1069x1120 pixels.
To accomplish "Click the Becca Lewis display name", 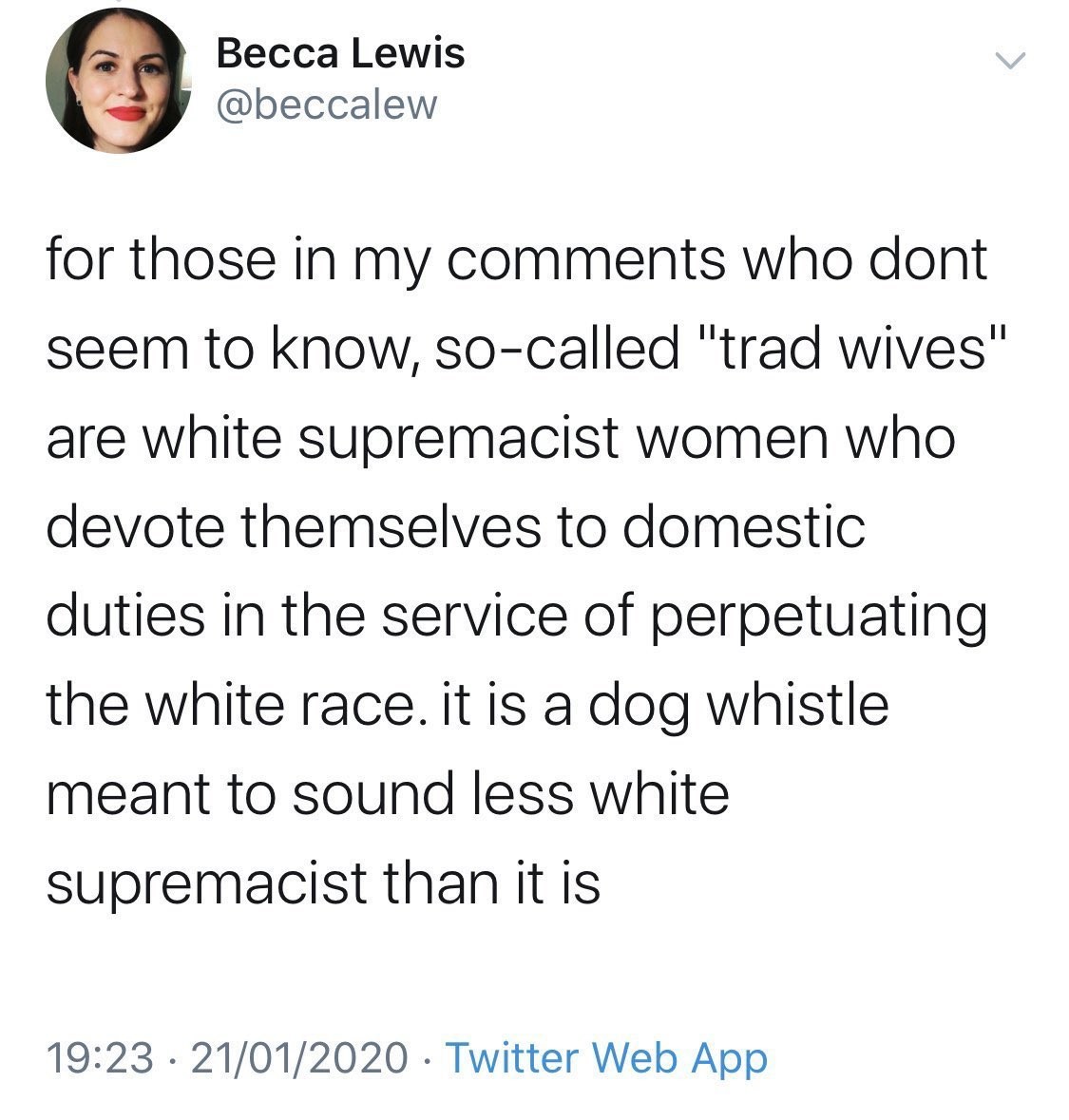I will coord(340,53).
